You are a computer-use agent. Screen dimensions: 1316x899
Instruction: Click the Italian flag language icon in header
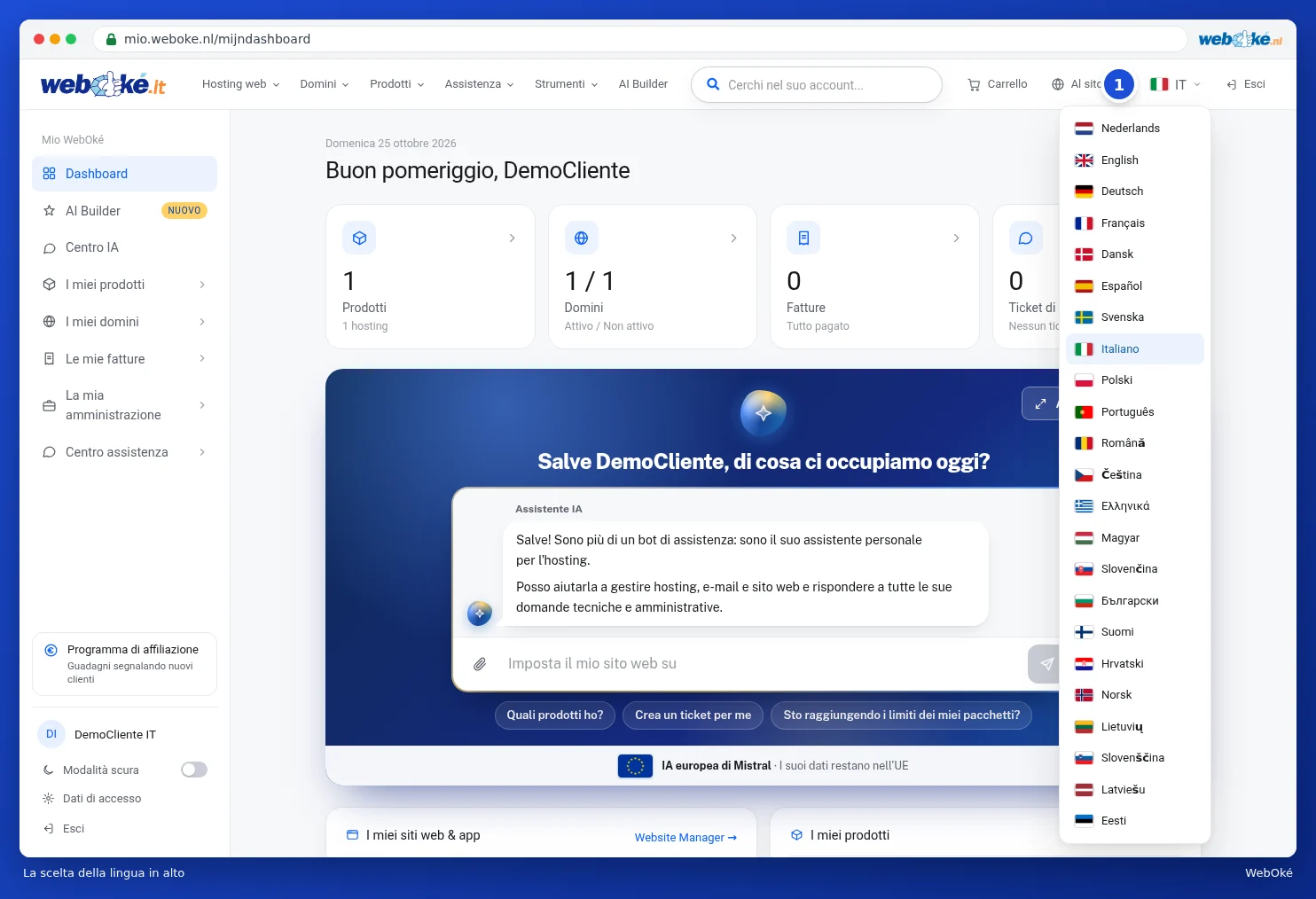pyautogui.click(x=1159, y=84)
